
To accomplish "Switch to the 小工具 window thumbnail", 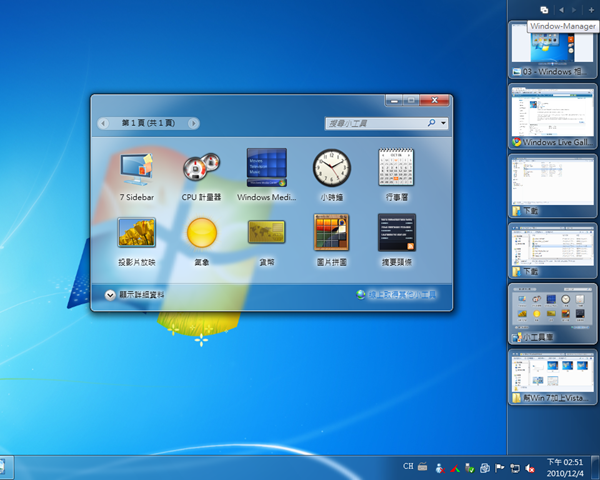I will 552,308.
